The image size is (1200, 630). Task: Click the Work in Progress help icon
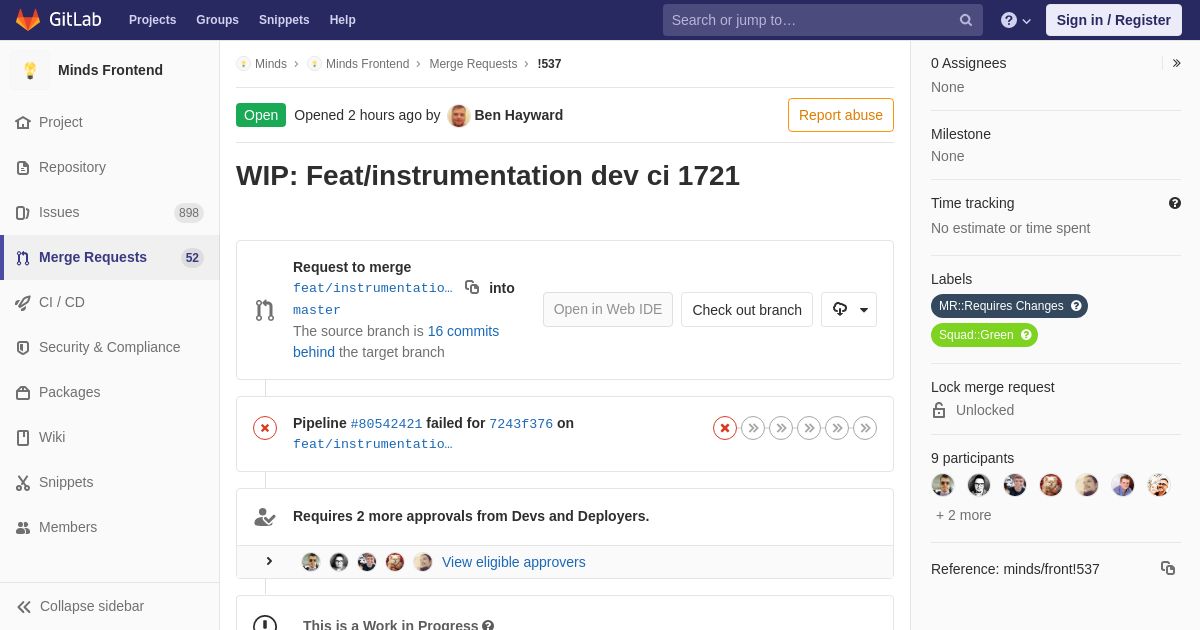(x=488, y=625)
